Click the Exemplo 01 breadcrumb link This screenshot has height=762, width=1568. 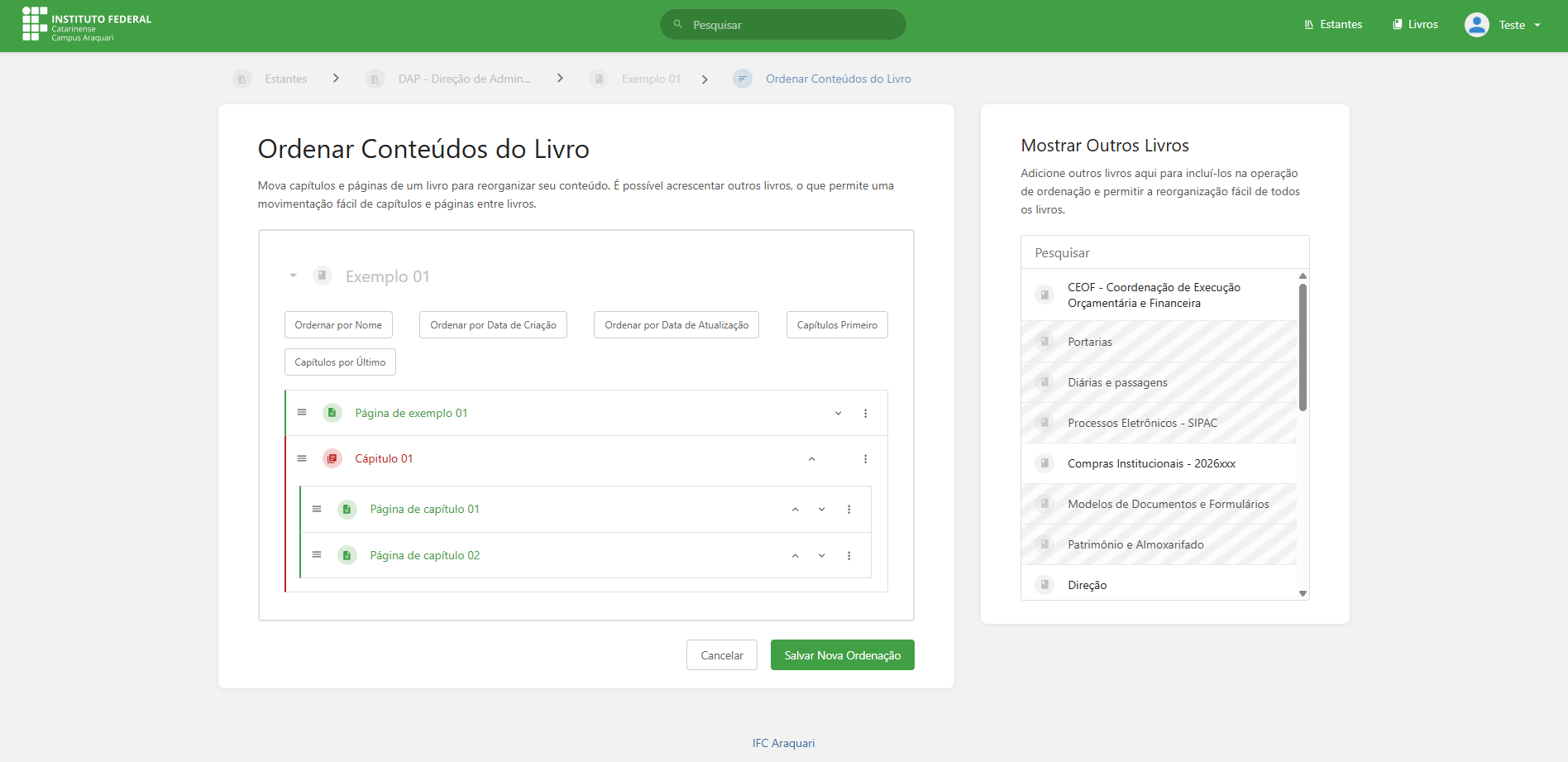(x=650, y=79)
